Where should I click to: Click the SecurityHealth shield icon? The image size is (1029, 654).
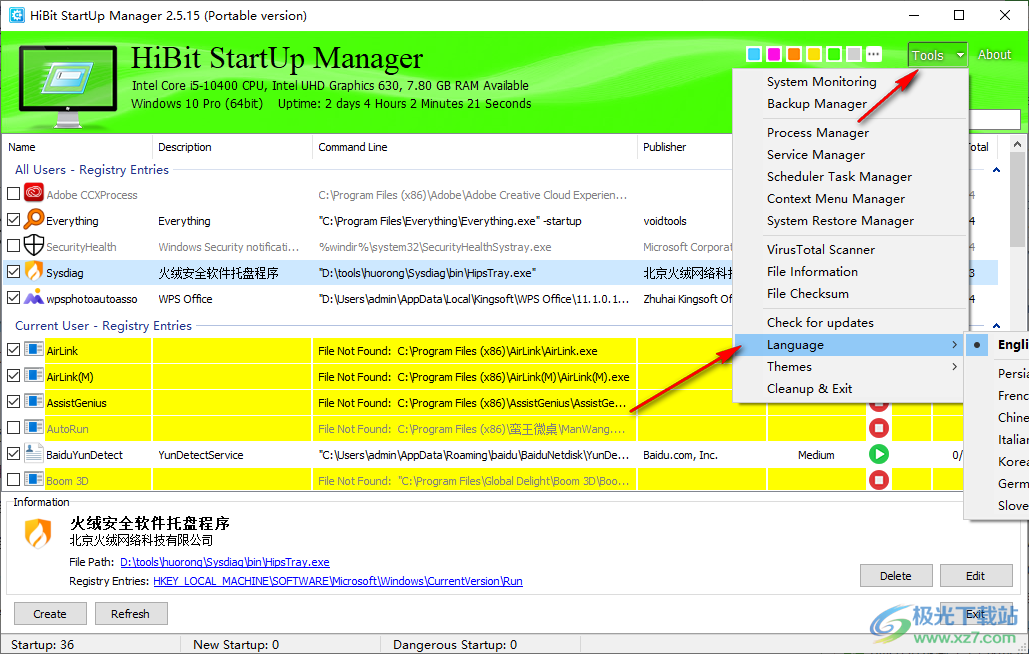[33, 245]
